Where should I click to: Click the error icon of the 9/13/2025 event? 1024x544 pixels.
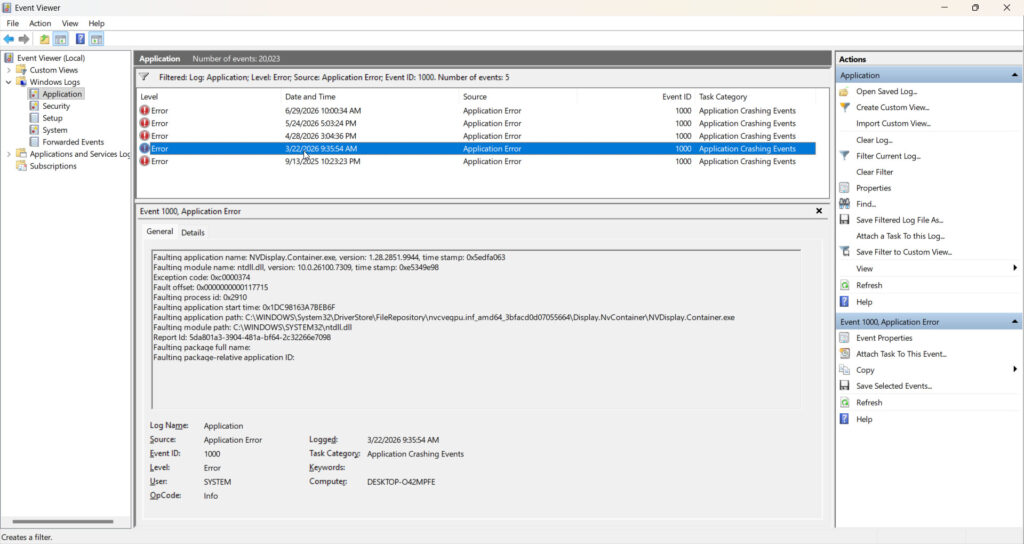click(144, 161)
